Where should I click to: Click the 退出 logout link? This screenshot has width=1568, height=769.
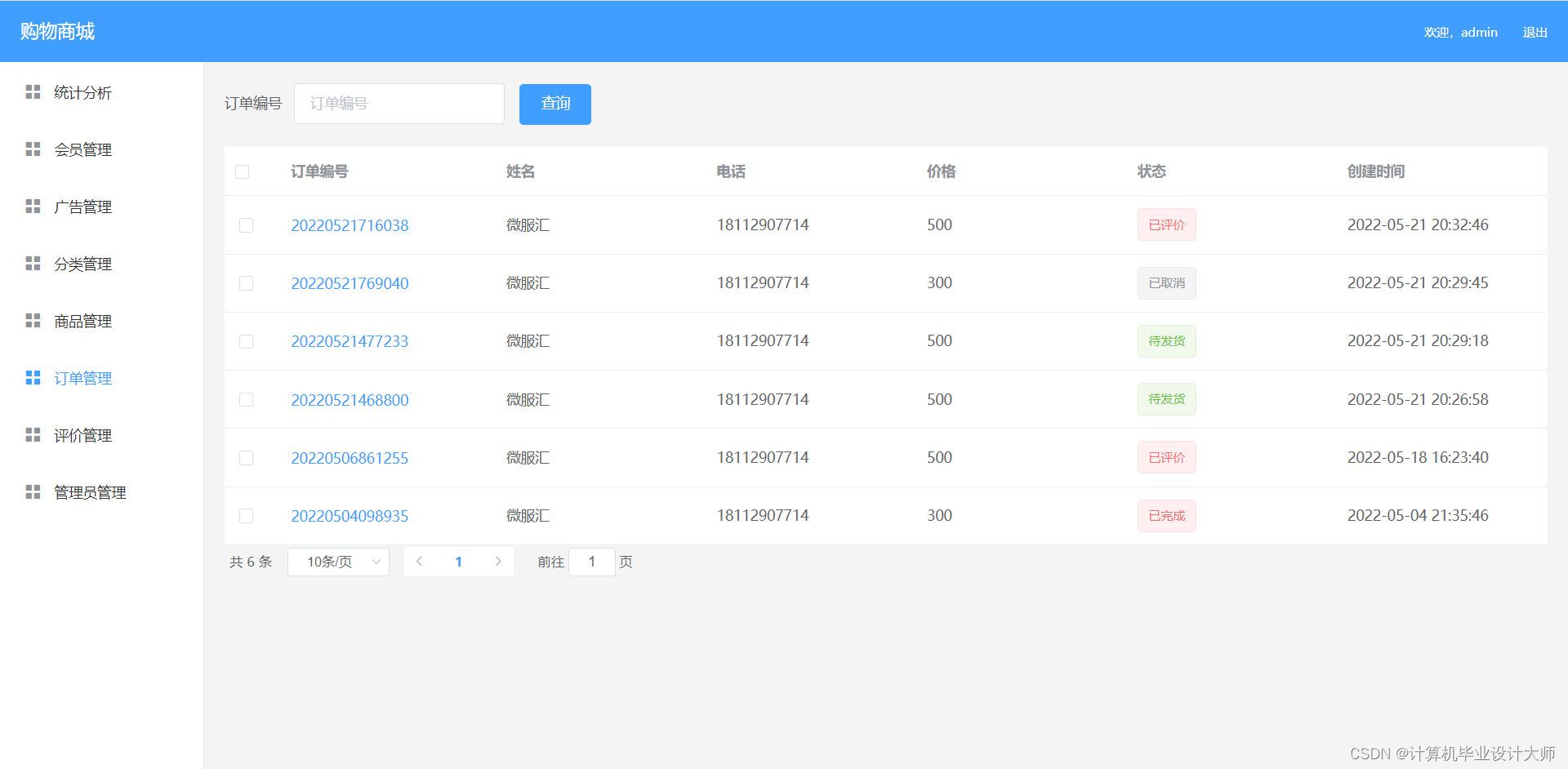(x=1535, y=33)
